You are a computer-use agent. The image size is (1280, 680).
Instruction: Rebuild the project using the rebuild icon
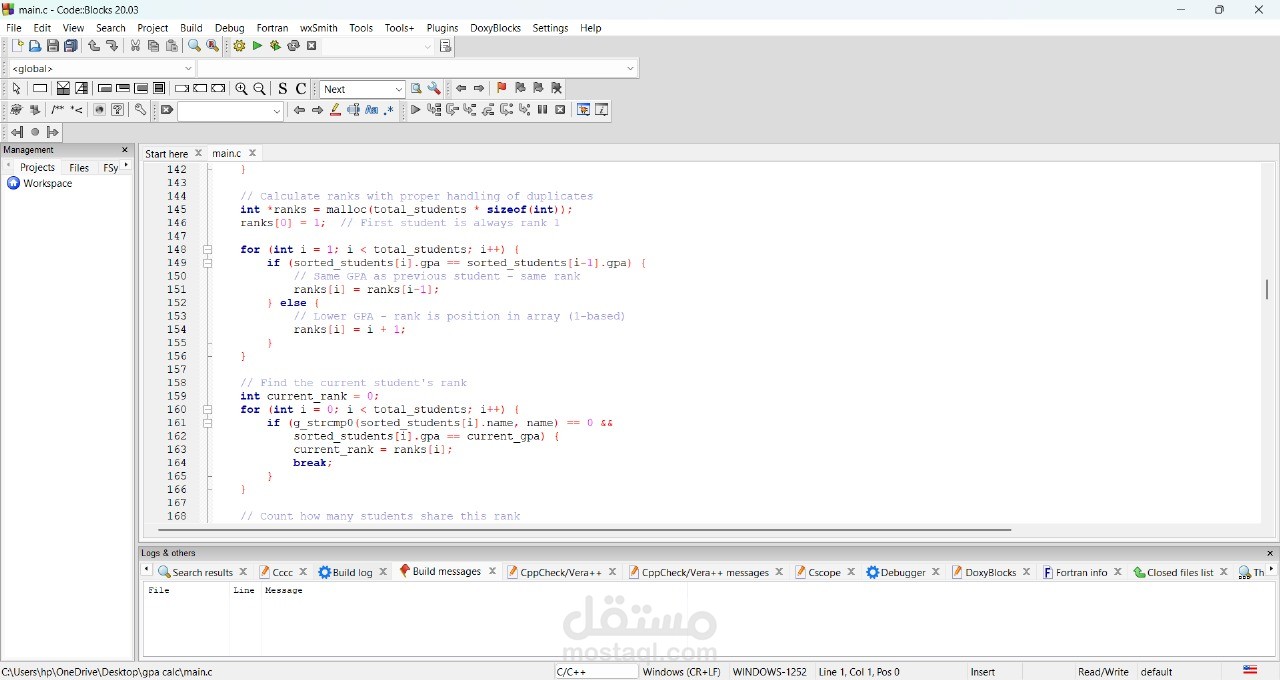point(293,46)
